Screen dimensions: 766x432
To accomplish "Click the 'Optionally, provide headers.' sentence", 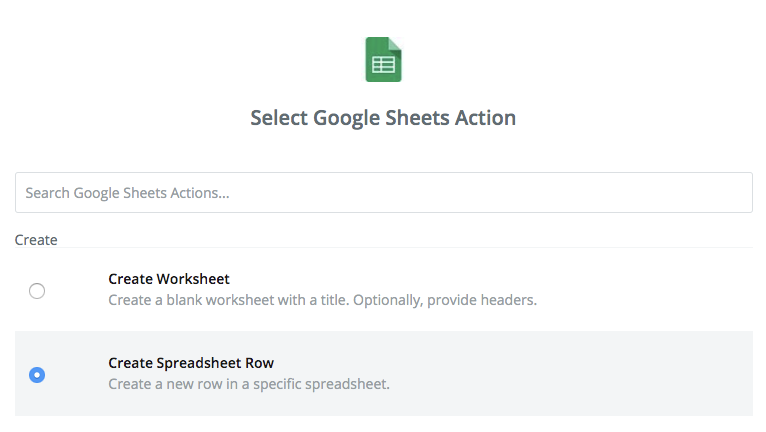I will tap(451, 300).
